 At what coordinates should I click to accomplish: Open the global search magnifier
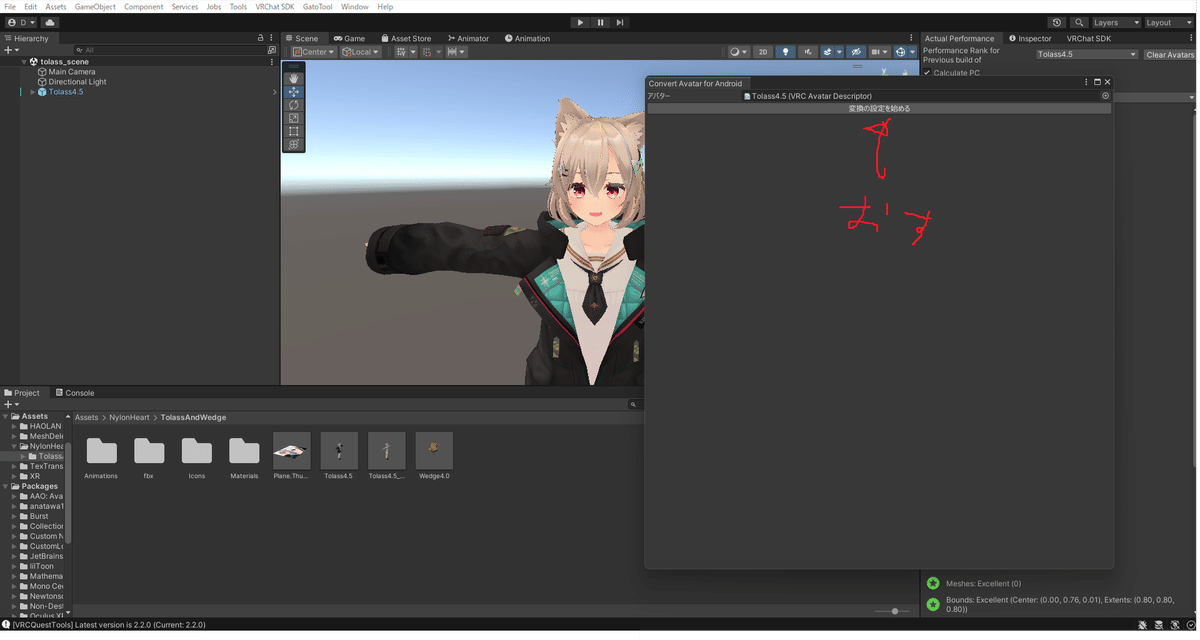1079,22
